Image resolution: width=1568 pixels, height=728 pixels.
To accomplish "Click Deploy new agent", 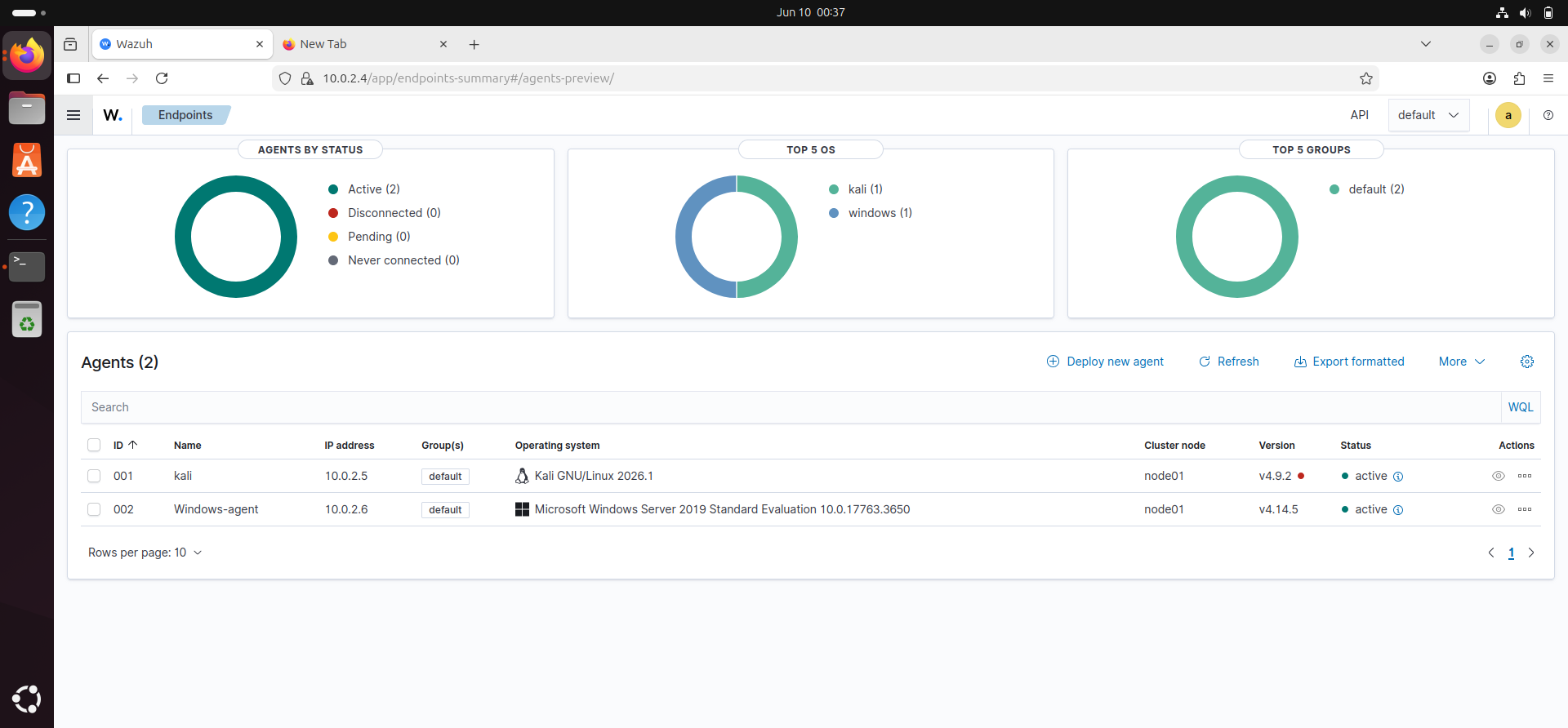I will [1105, 362].
